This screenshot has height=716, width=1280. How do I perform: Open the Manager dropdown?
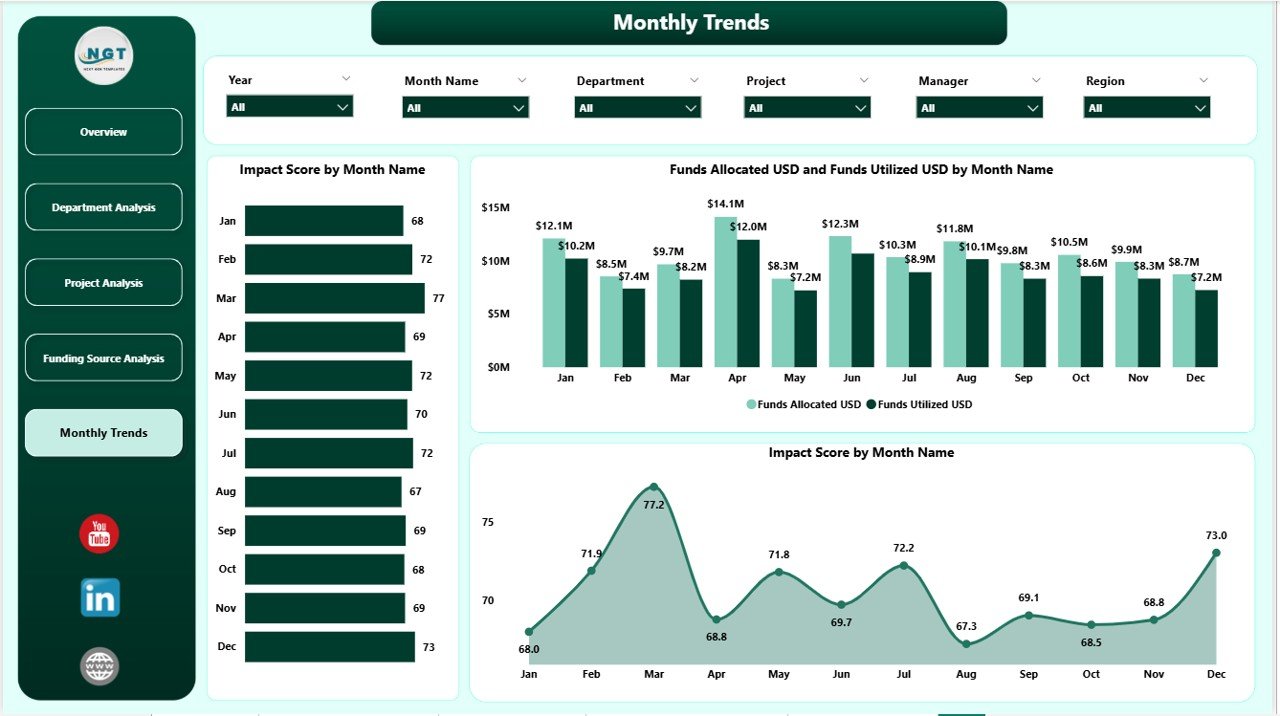(978, 107)
